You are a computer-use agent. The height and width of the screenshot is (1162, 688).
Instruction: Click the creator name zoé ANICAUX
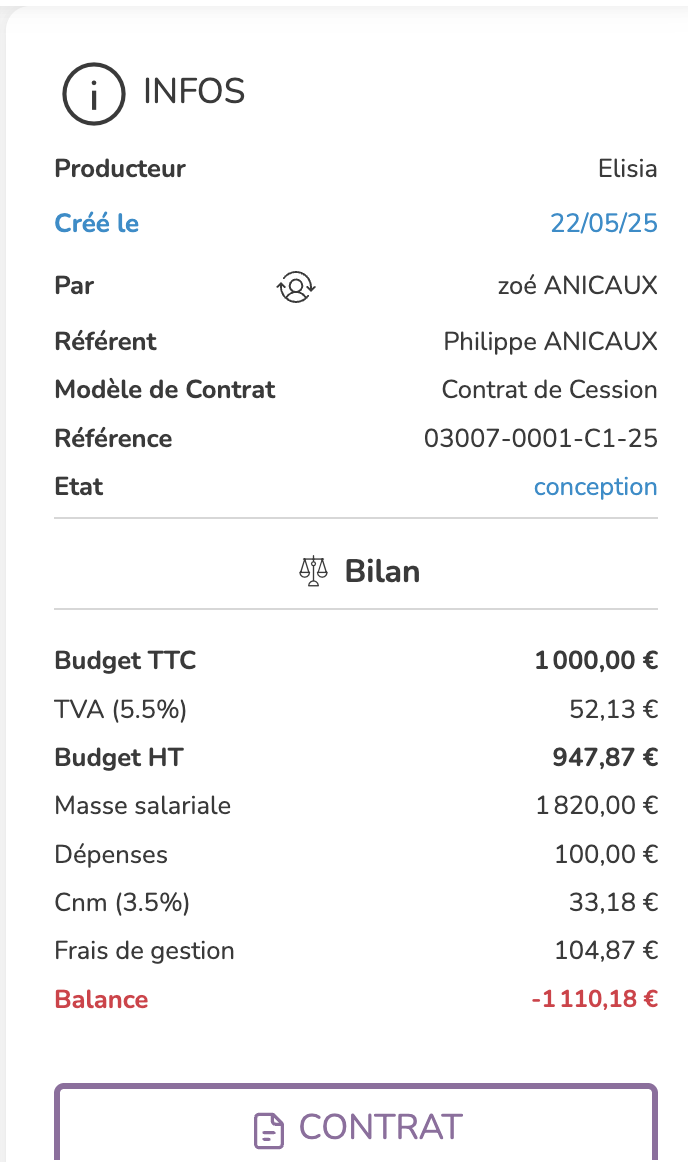tap(577, 287)
